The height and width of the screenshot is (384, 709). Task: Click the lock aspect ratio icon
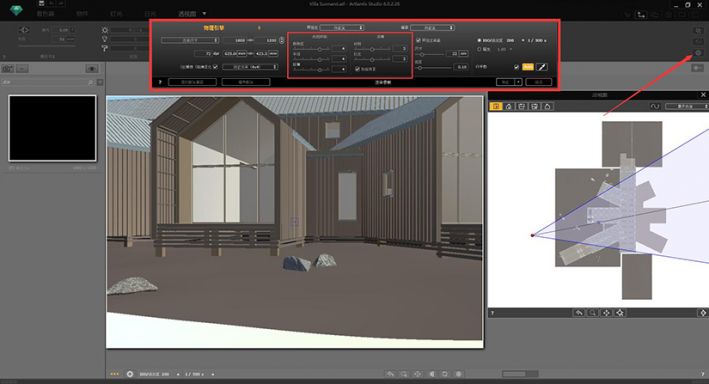[282, 40]
